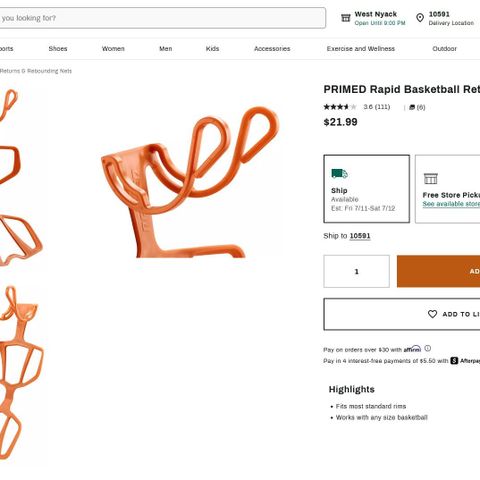The width and height of the screenshot is (480, 480).
Task: Select the Ship delivery option
Action: [x=366, y=189]
